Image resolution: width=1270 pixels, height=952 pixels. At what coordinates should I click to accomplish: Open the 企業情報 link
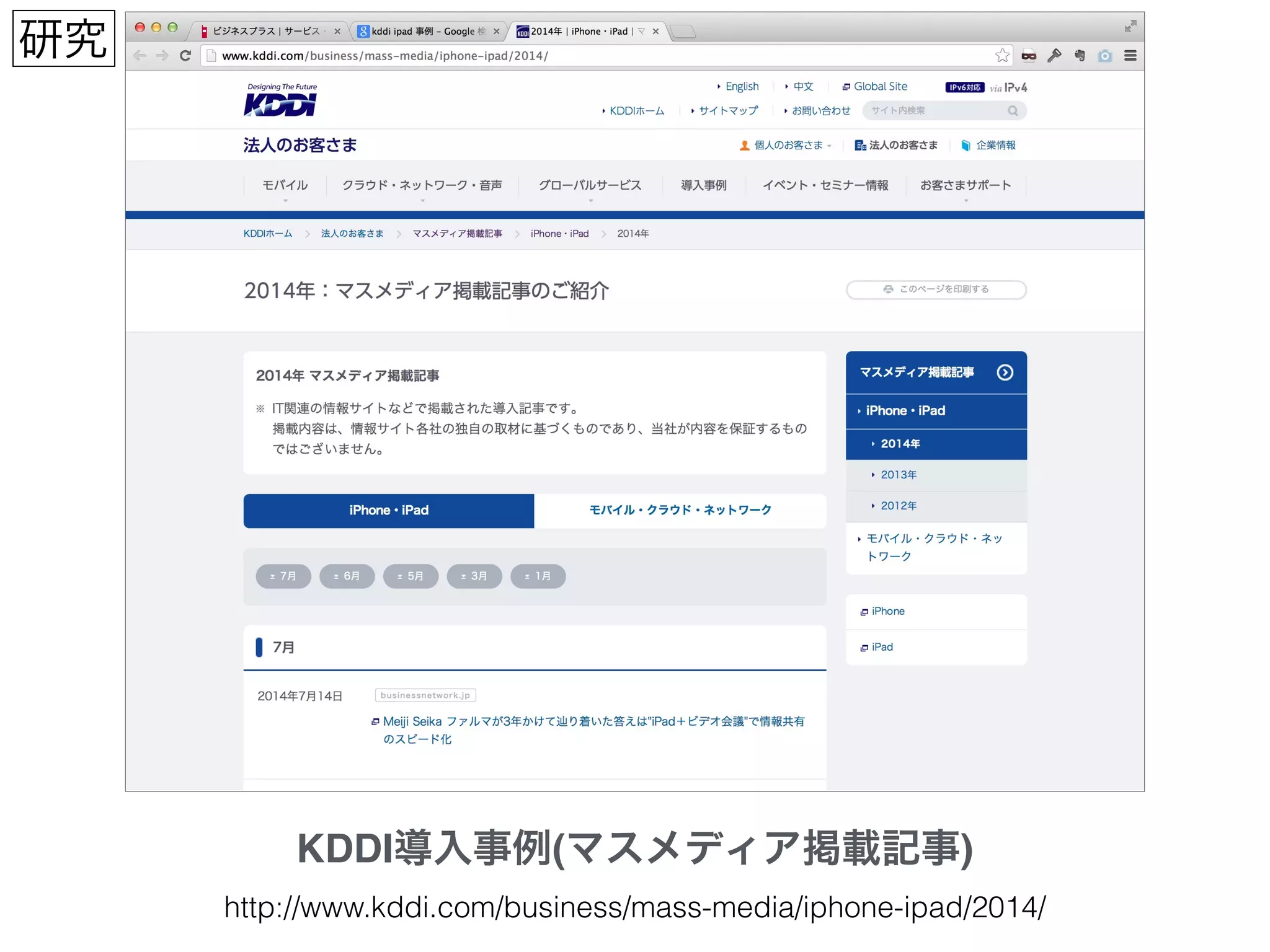(988, 145)
